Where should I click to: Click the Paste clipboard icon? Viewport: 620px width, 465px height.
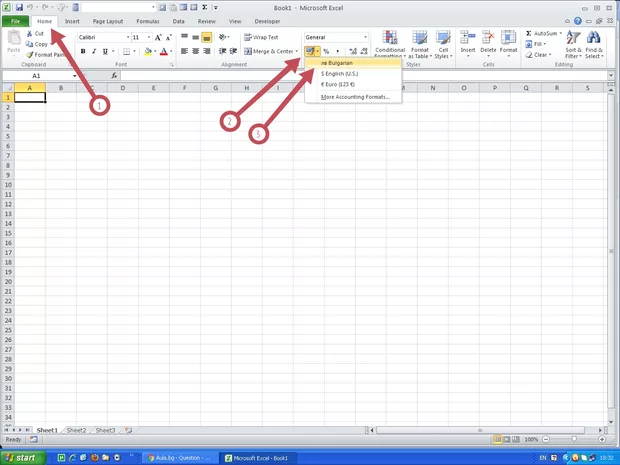14,38
